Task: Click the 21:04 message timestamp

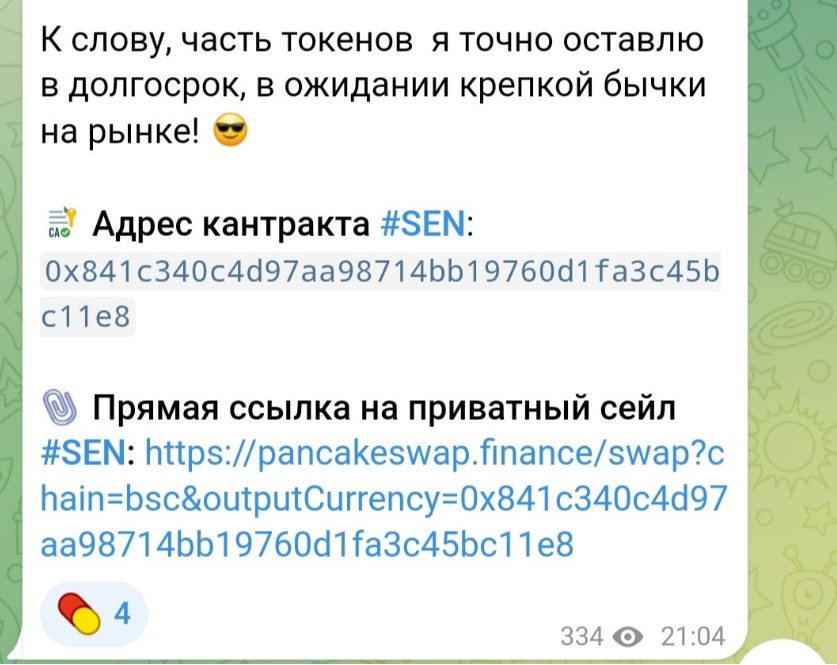Action: [x=693, y=637]
